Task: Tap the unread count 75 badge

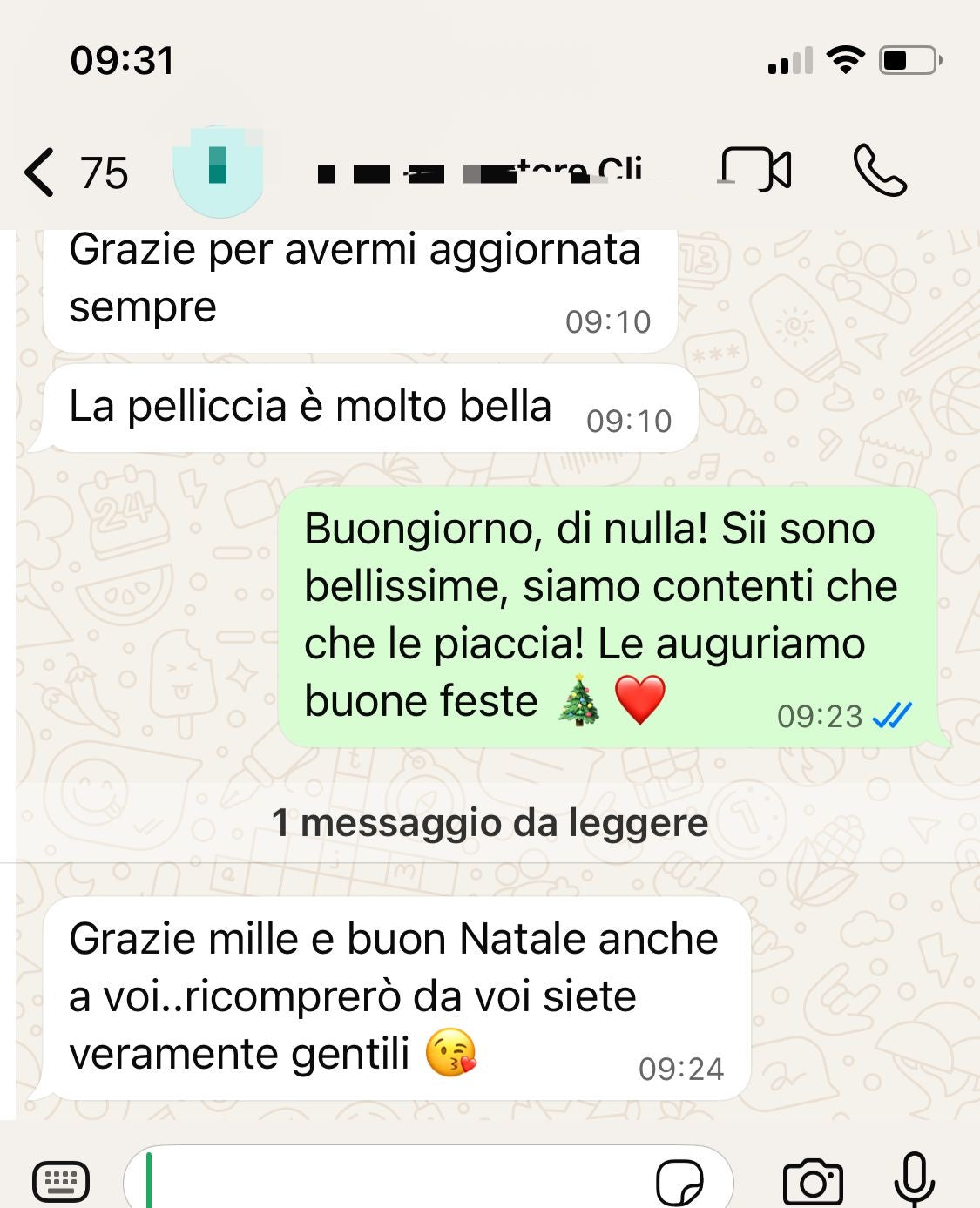Action: (105, 172)
